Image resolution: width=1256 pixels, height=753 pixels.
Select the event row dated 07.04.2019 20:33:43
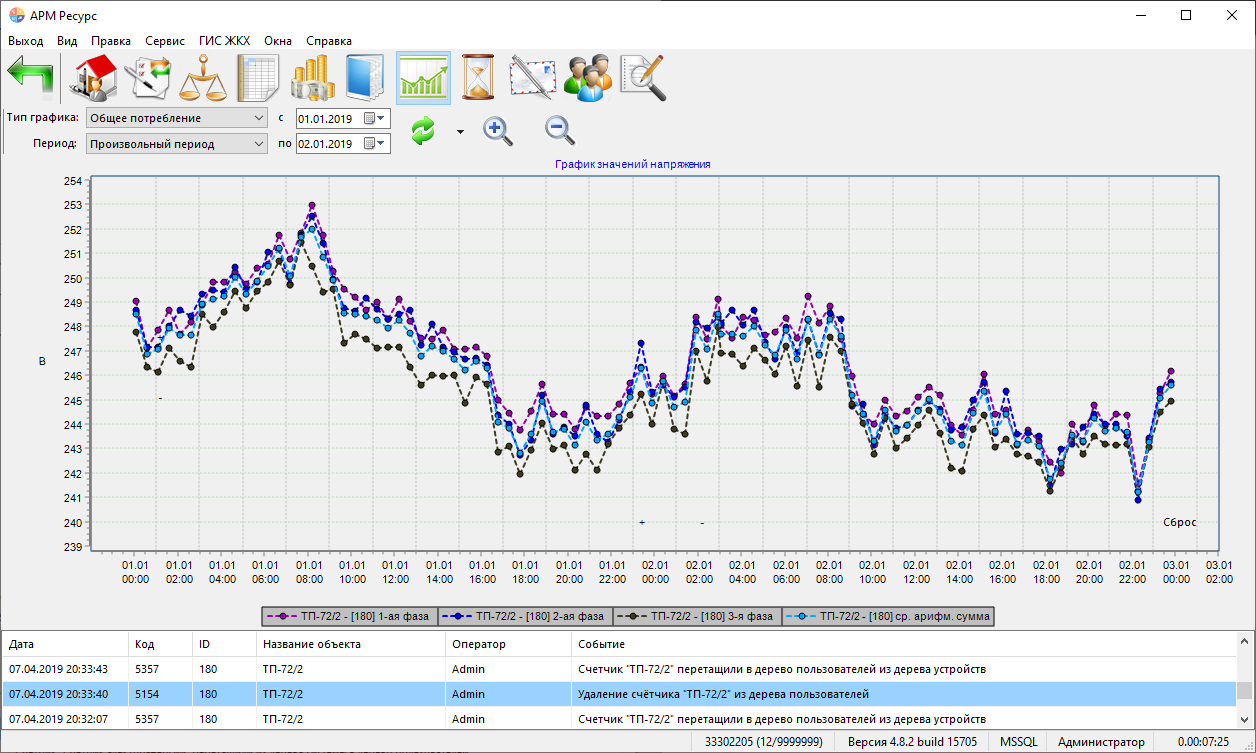point(618,669)
